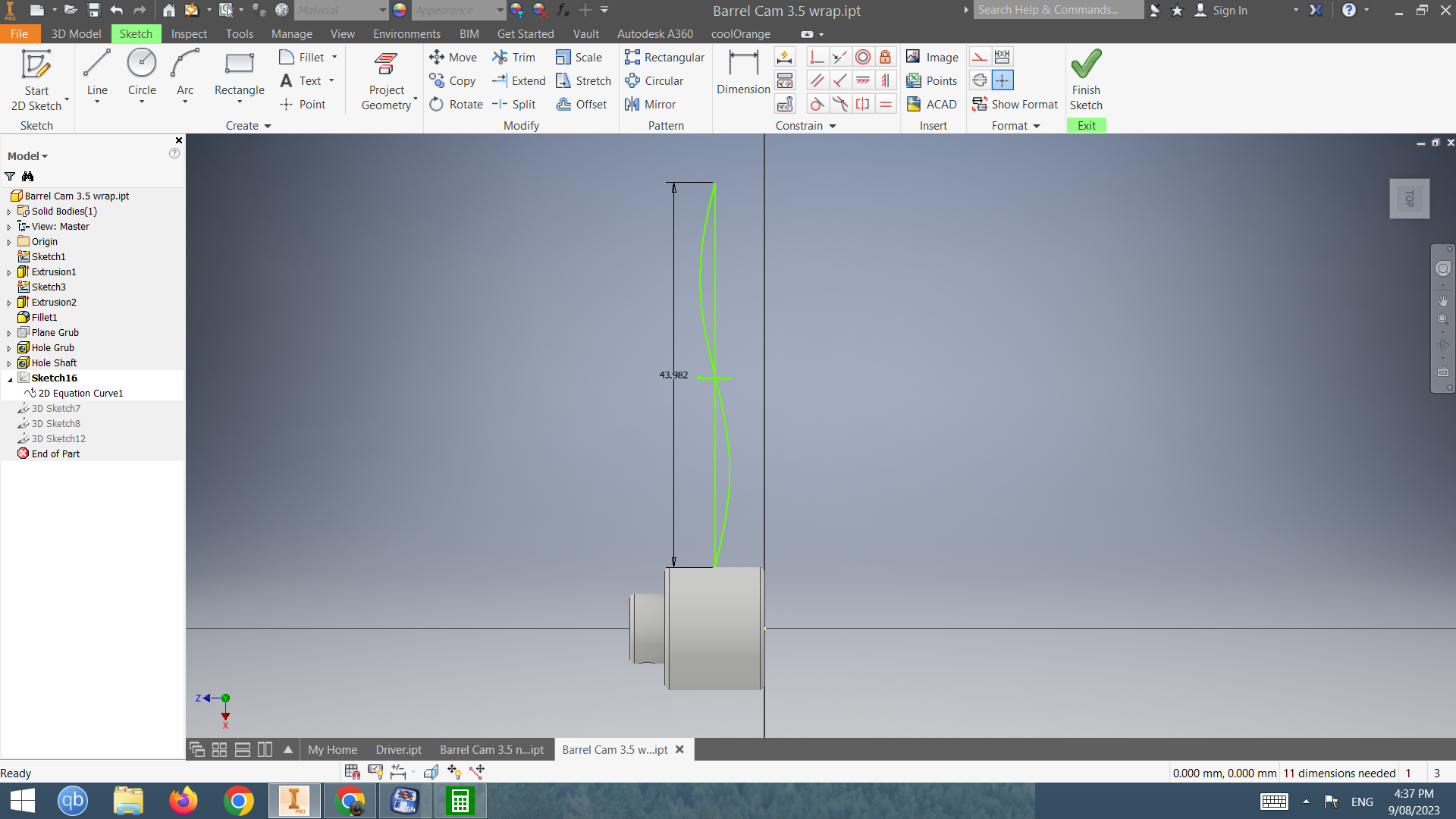The height and width of the screenshot is (819, 1456).
Task: Expand the Solid Bodies node
Action: [x=9, y=211]
